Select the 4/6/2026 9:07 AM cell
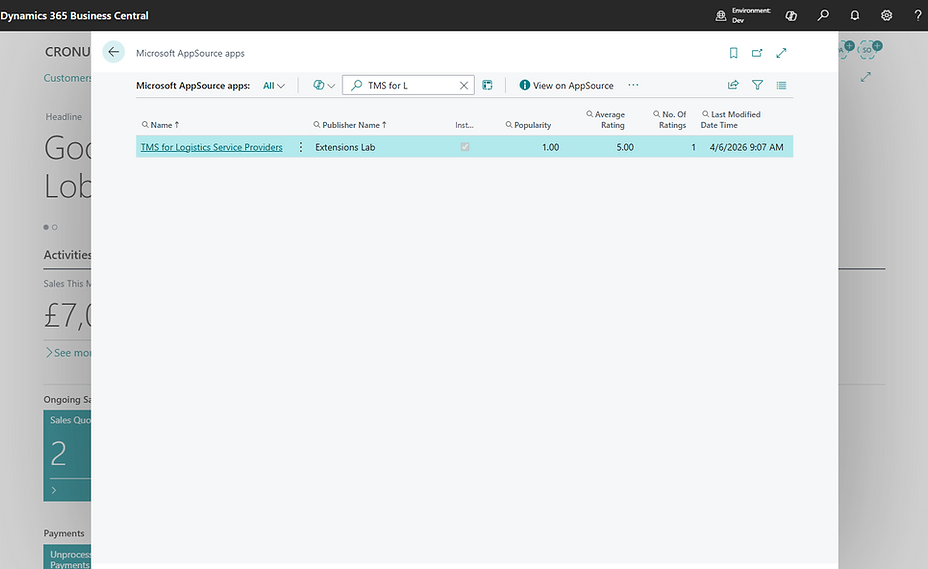This screenshot has height=569, width=928. click(x=746, y=147)
